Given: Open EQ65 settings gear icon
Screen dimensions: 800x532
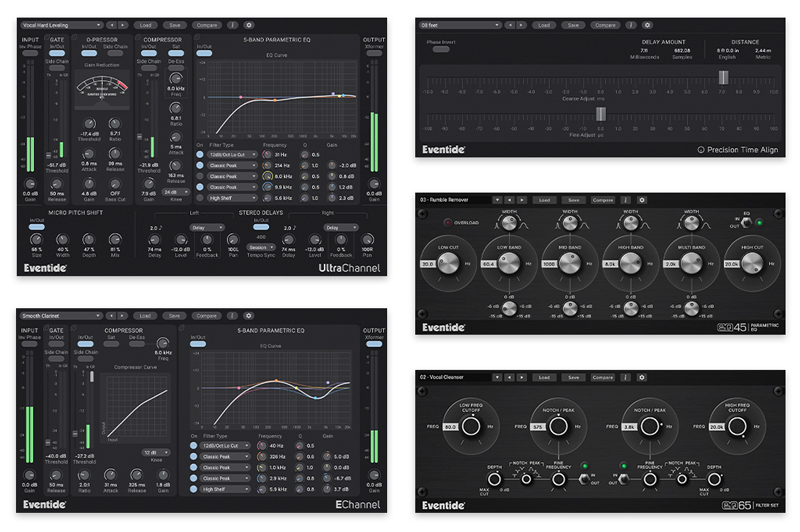Looking at the screenshot, I should (642, 377).
